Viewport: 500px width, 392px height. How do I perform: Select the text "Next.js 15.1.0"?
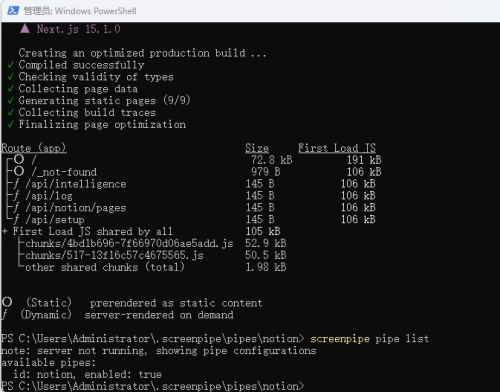(x=79, y=29)
